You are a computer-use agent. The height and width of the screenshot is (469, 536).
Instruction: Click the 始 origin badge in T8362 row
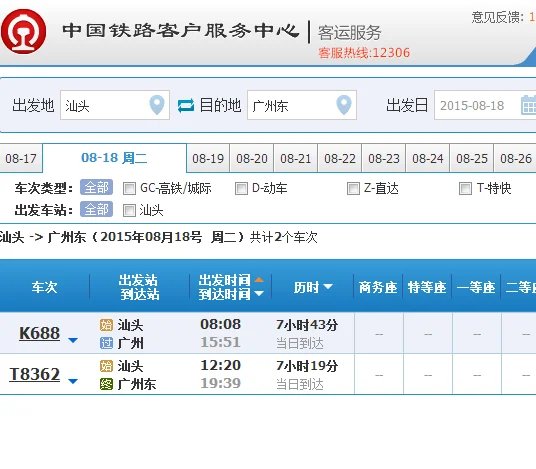point(106,366)
